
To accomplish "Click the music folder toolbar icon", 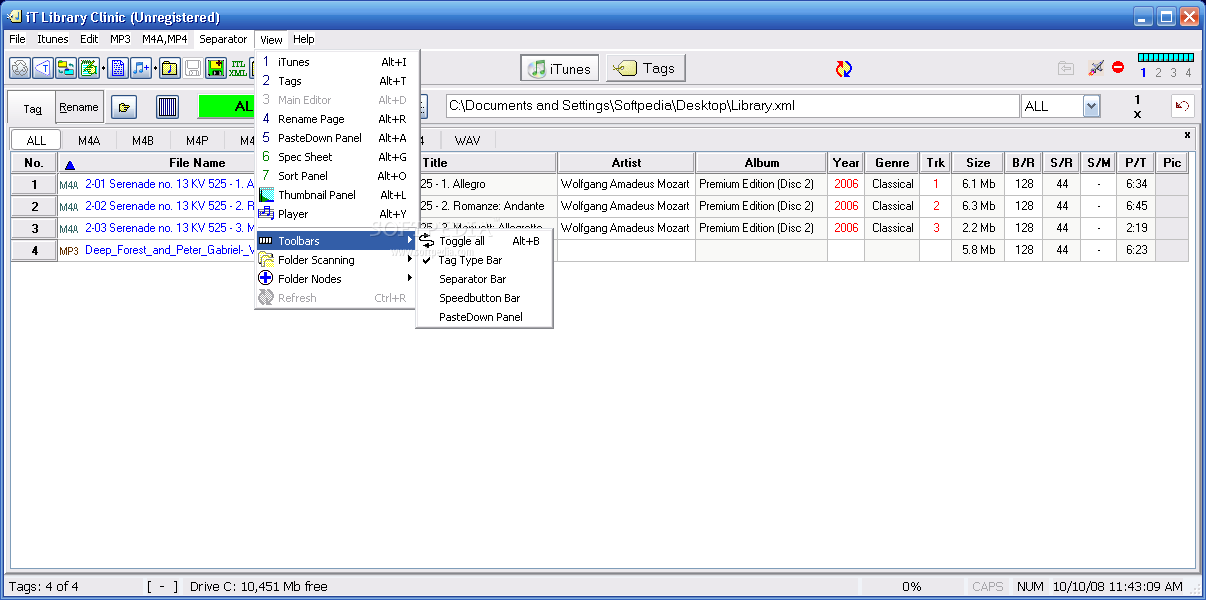I will click(170, 68).
